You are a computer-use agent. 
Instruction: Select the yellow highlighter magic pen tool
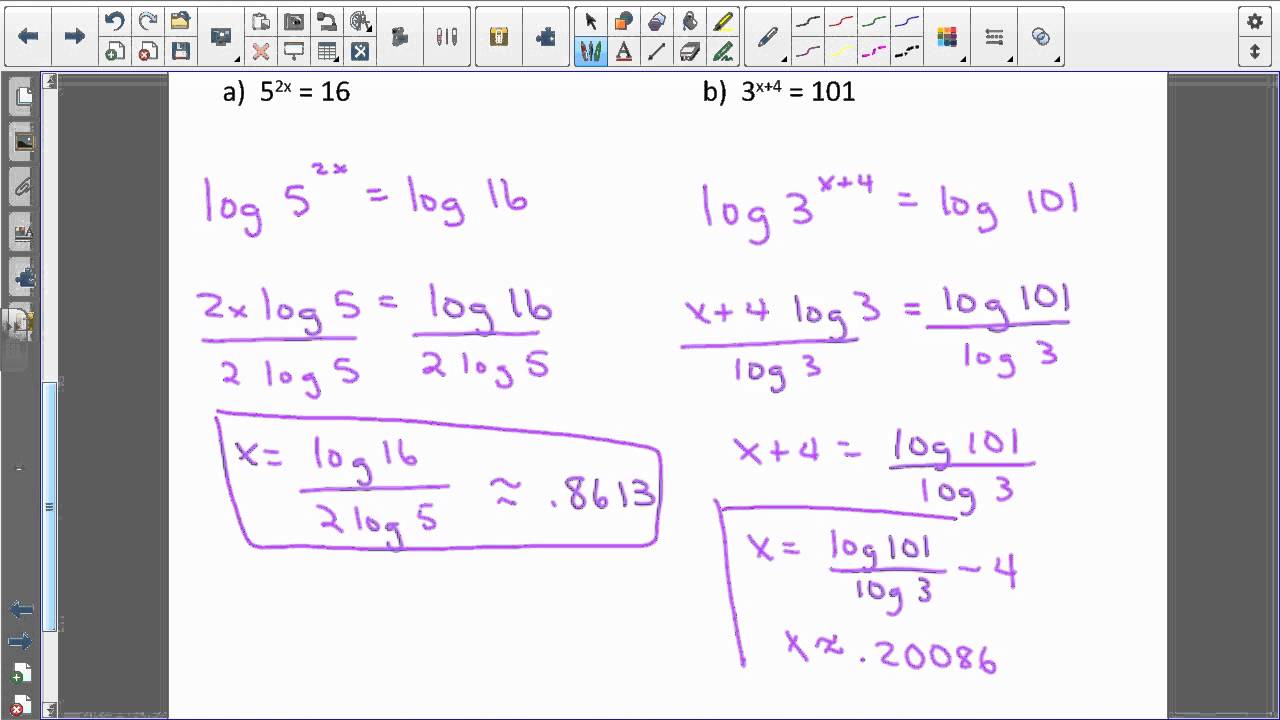coord(722,22)
